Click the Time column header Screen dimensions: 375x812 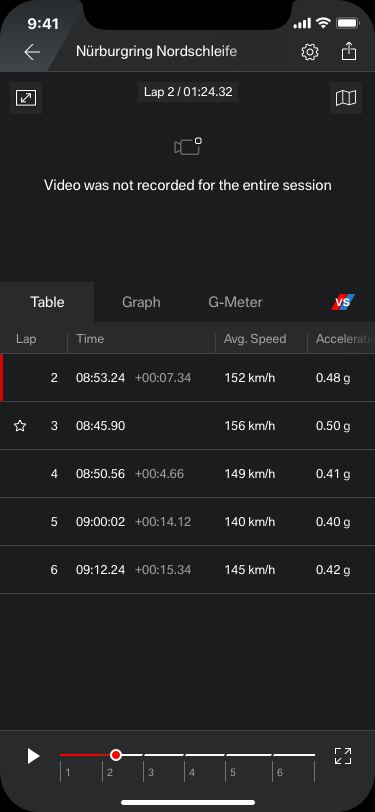click(x=90, y=339)
